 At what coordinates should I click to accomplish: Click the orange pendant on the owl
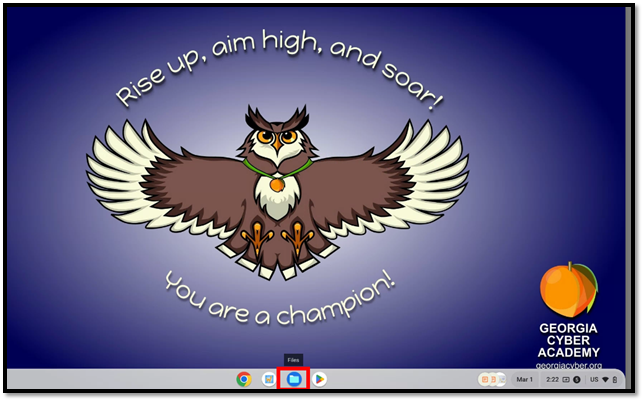click(277, 184)
